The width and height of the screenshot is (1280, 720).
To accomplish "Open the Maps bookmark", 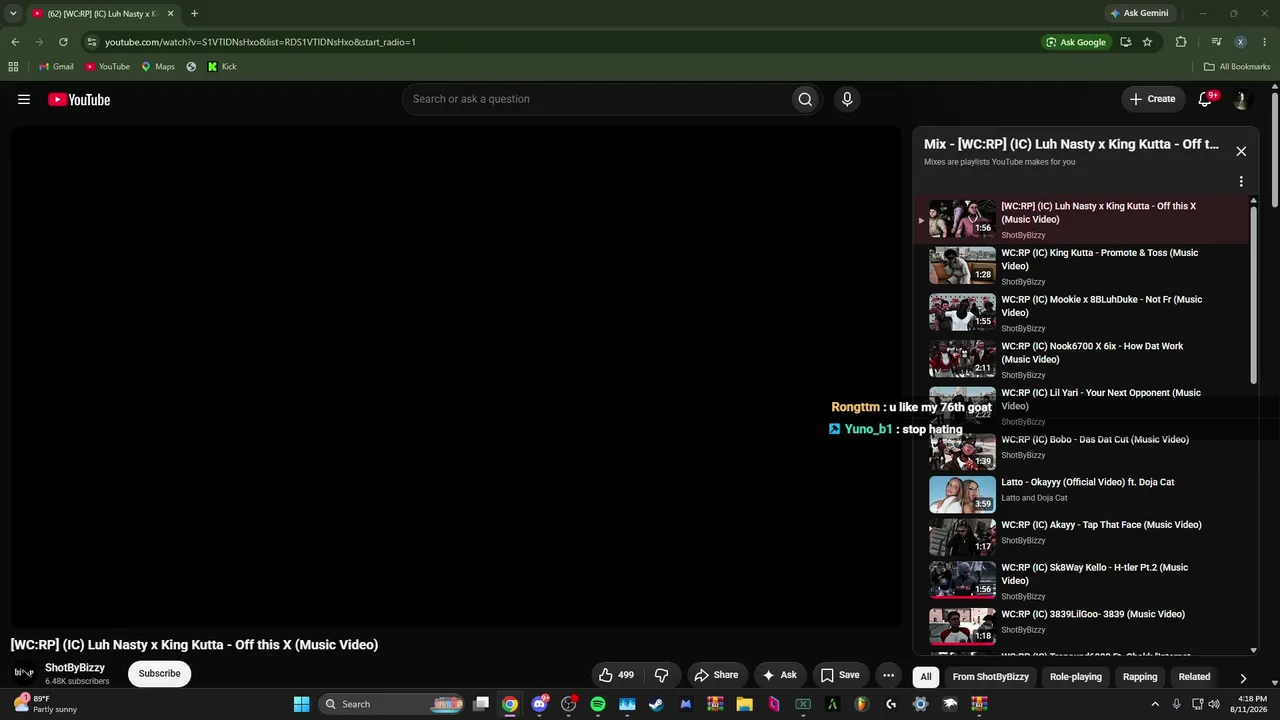I will click(x=158, y=67).
